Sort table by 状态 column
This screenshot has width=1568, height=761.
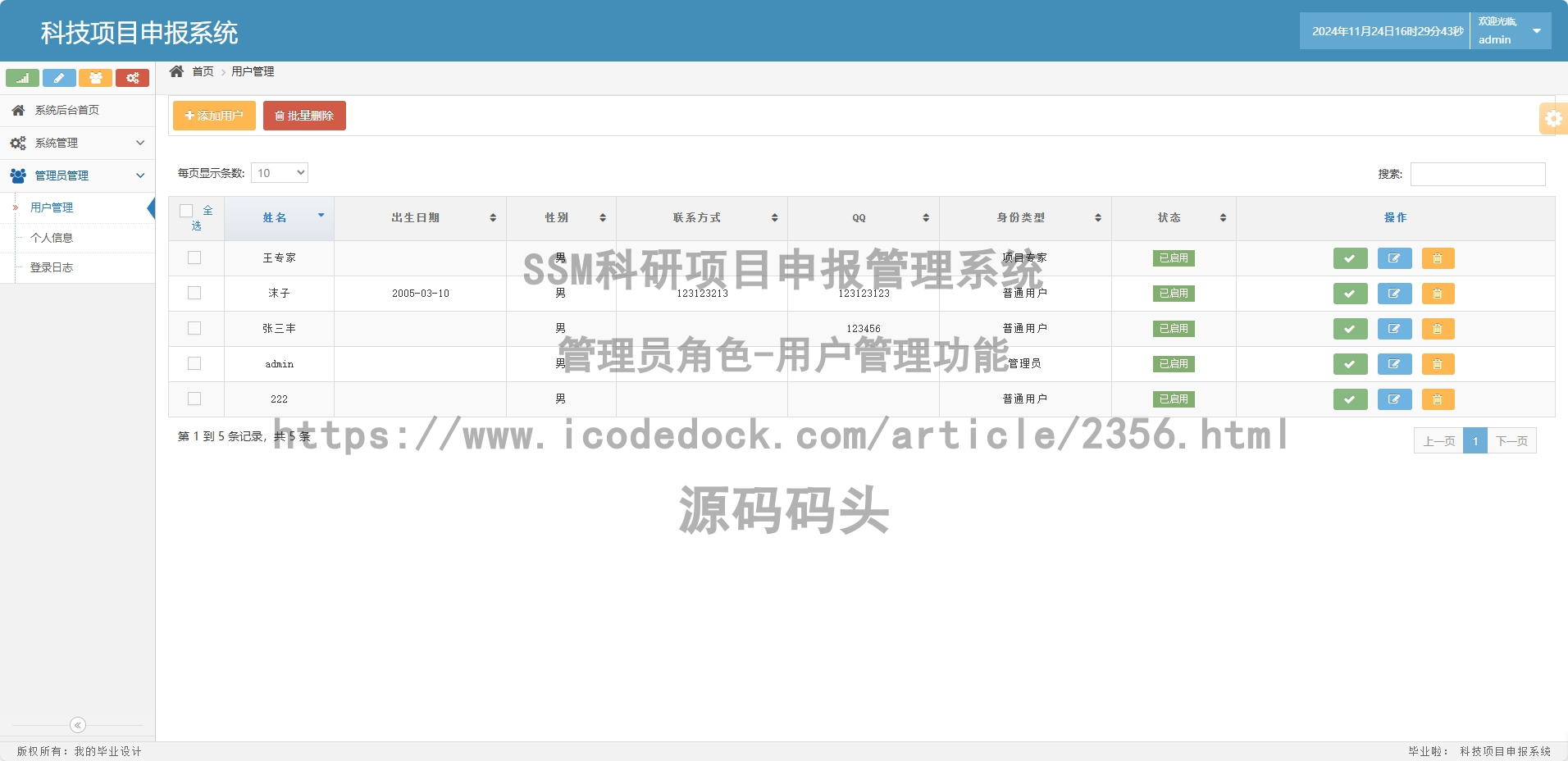(x=1174, y=218)
